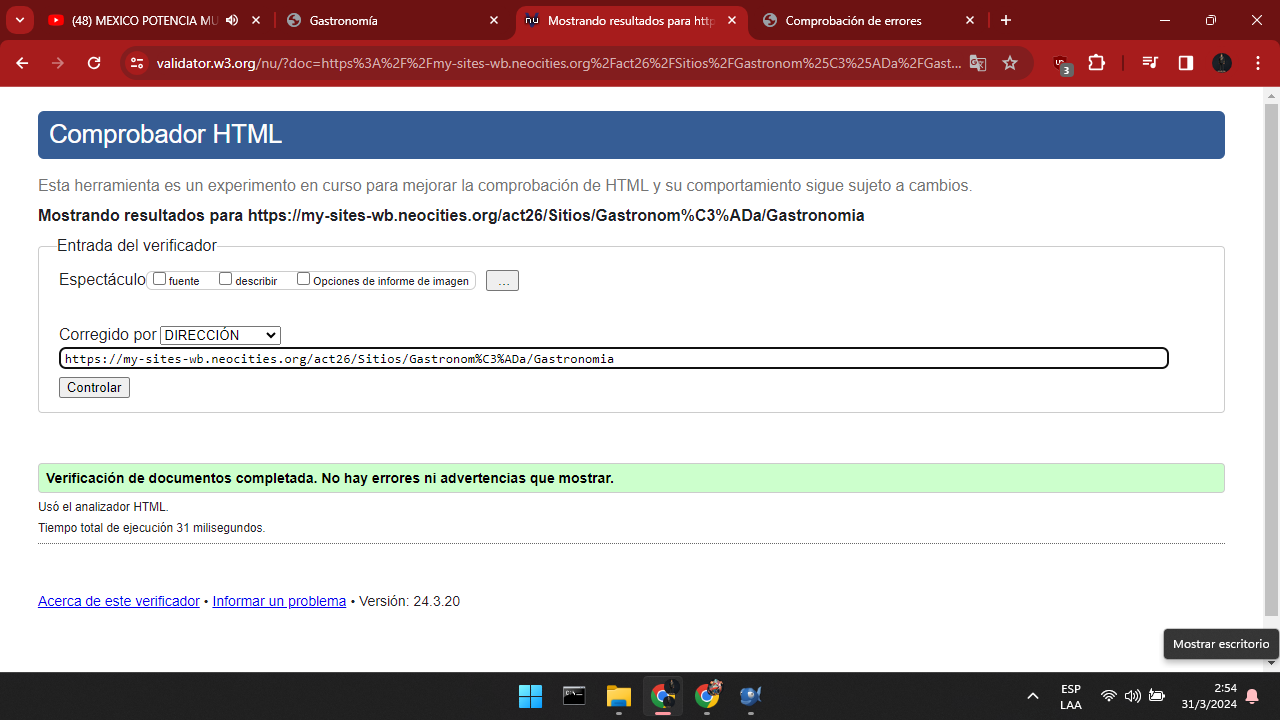Toggle the browser side panel
Viewport: 1280px width, 720px height.
[x=1186, y=63]
